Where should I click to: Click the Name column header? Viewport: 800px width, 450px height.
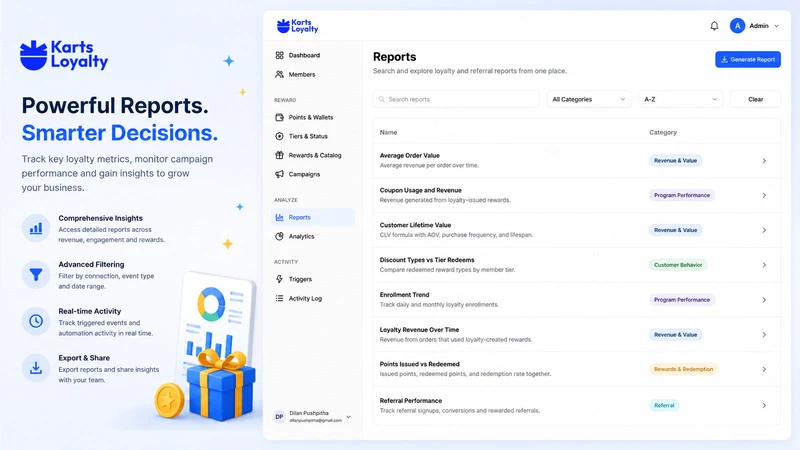(388, 132)
